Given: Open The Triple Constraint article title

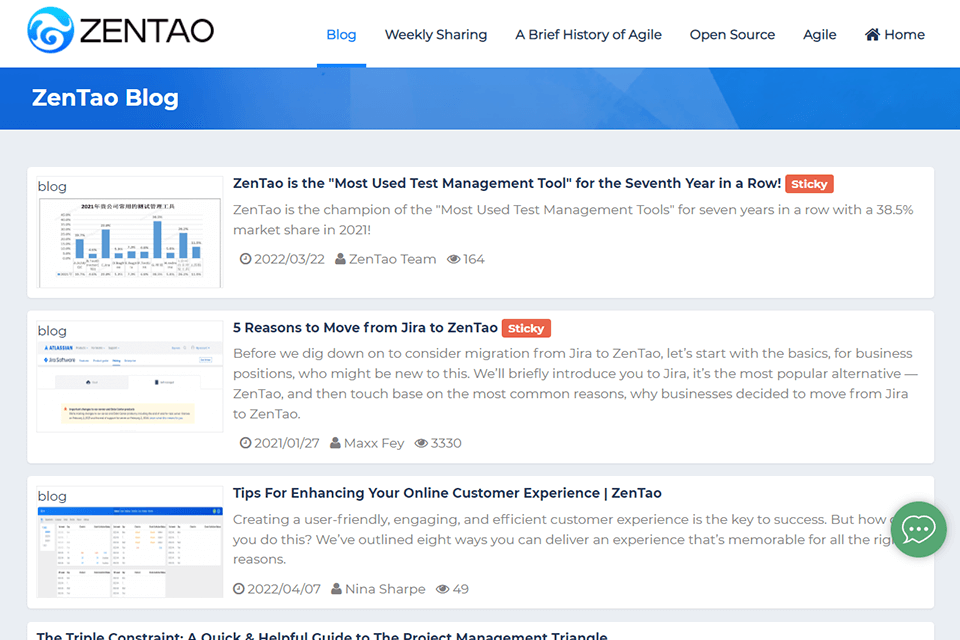Looking at the screenshot, I should (x=322, y=635).
